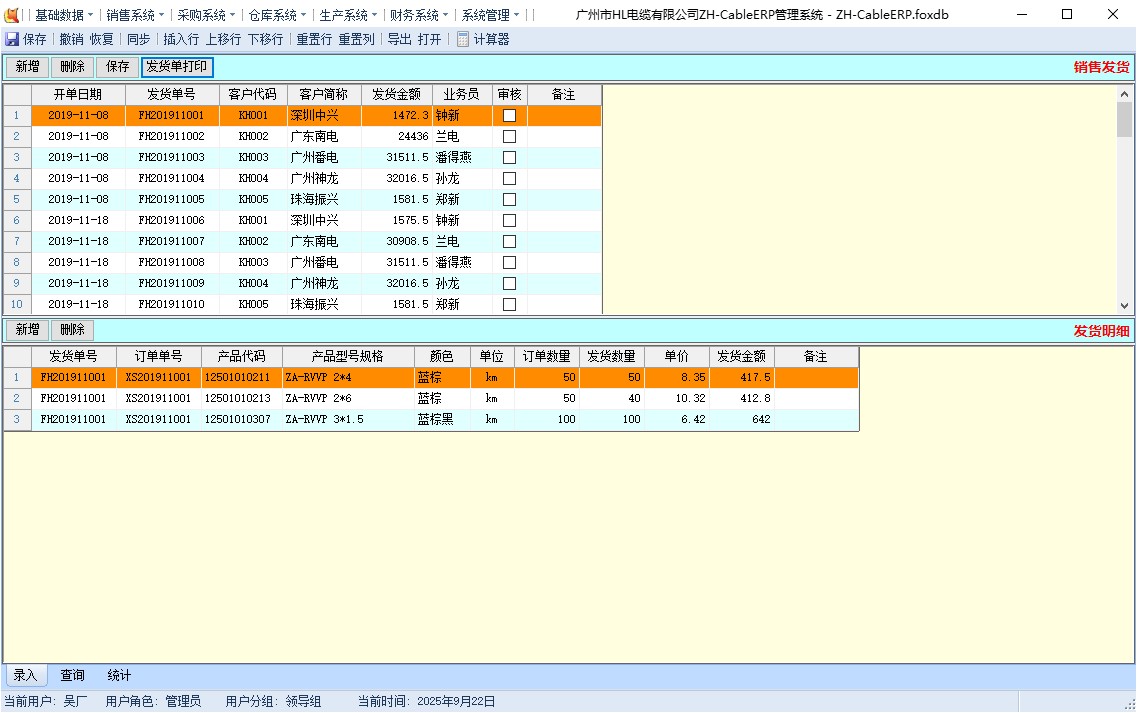Click 撤销 (undo) in the toolbar
Viewport: 1137px width, 713px height.
[71, 39]
